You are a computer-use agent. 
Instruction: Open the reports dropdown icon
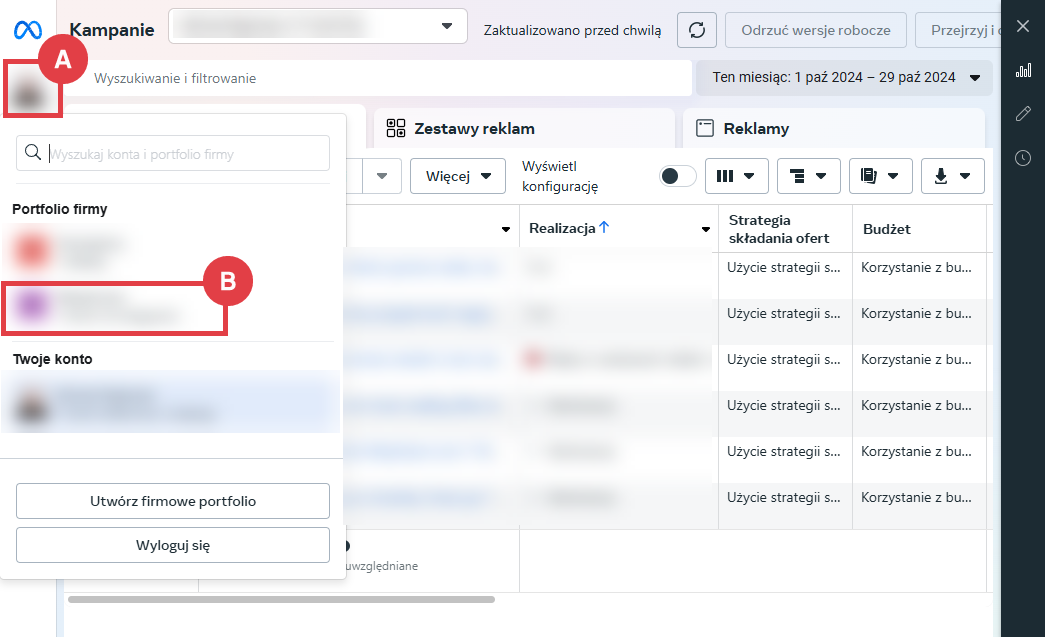880,176
